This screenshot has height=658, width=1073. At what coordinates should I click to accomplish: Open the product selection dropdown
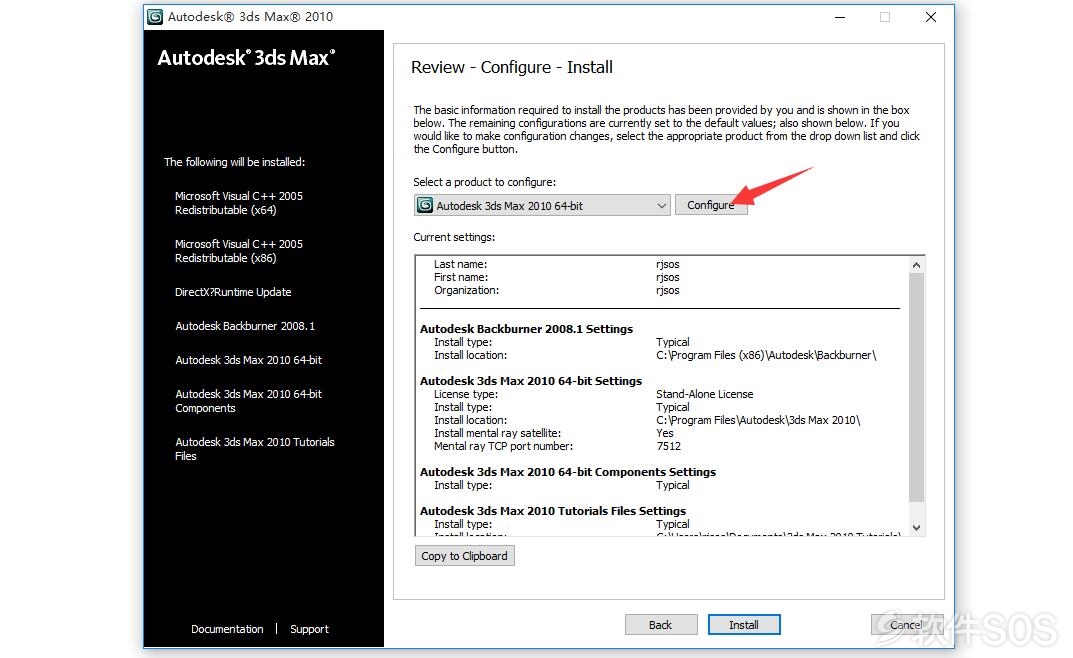pyautogui.click(x=542, y=205)
